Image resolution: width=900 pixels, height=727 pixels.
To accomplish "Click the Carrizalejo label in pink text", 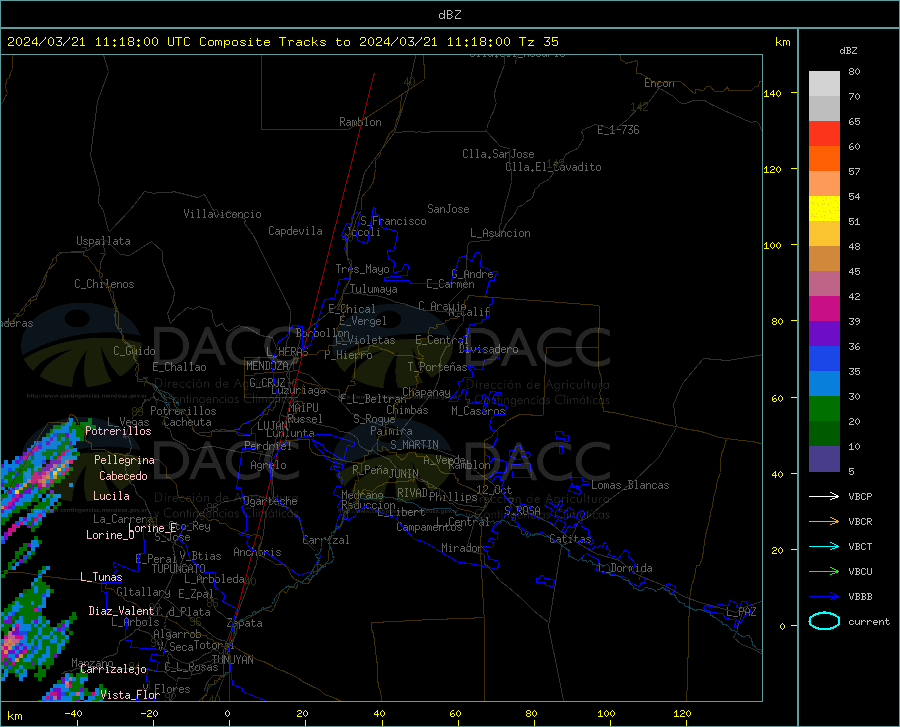I will tap(114, 669).
